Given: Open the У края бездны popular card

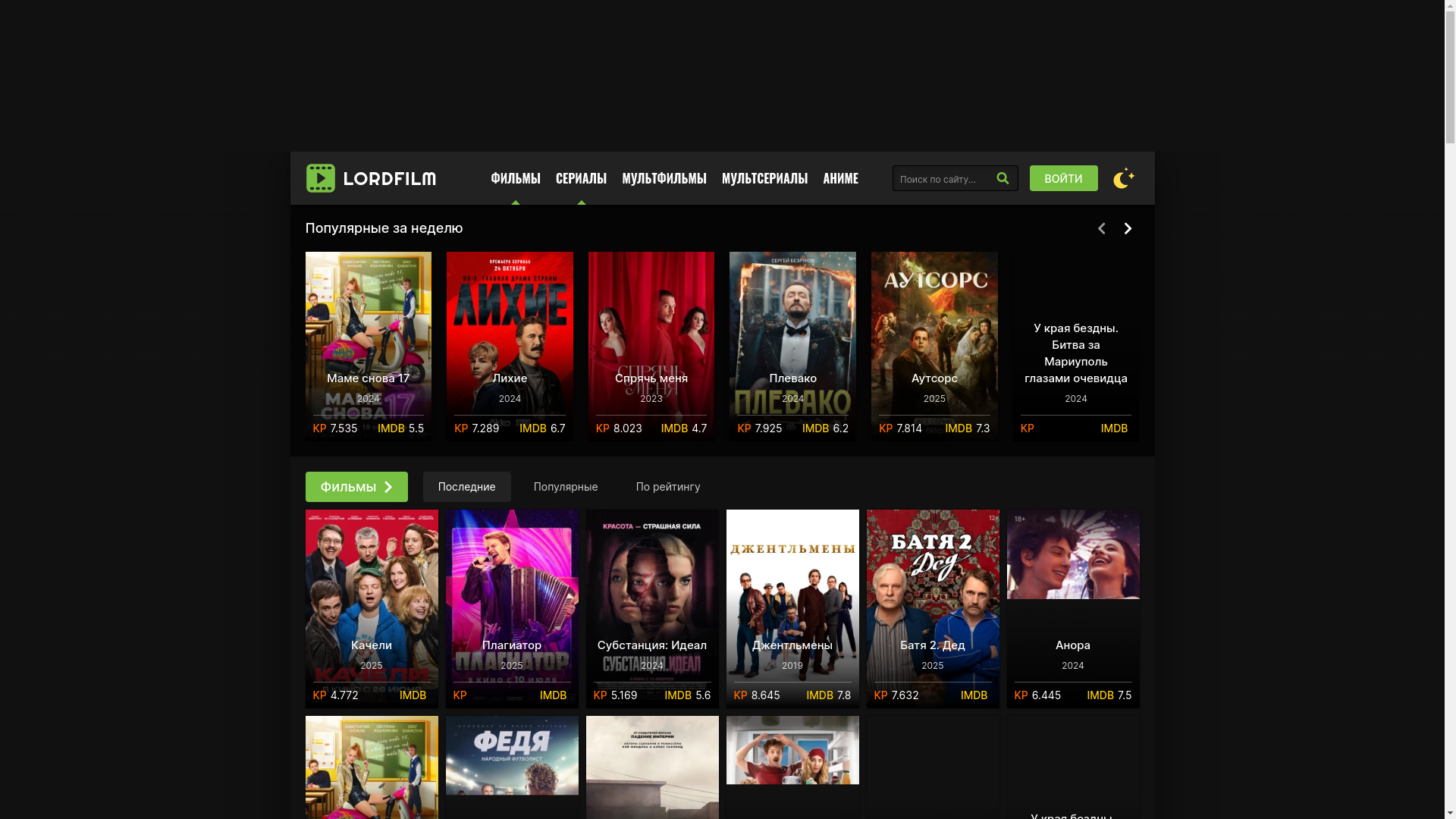Looking at the screenshot, I should pyautogui.click(x=1076, y=346).
